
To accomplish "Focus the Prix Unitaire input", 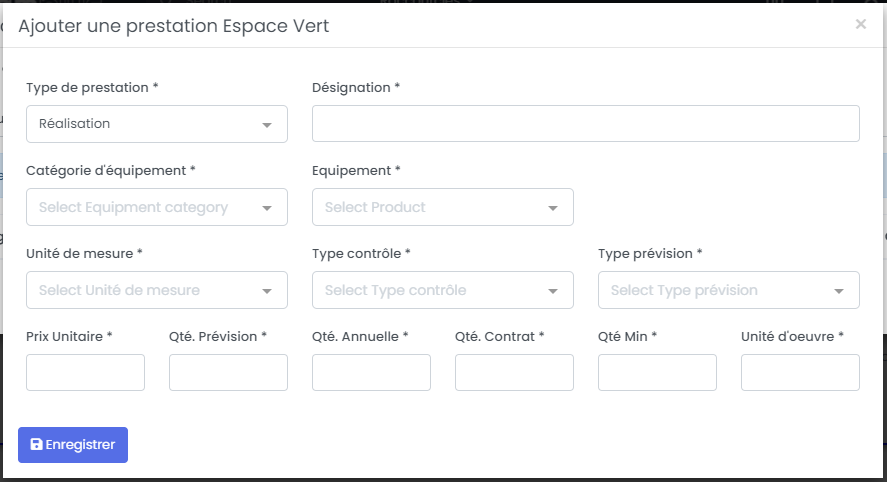I will pyautogui.click(x=85, y=372).
